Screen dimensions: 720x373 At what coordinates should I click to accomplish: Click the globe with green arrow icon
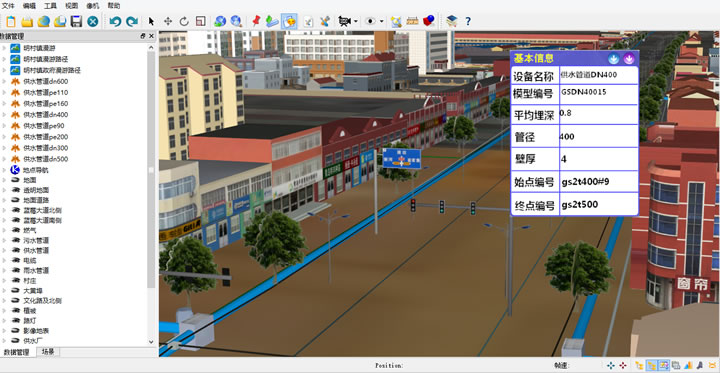click(220, 21)
